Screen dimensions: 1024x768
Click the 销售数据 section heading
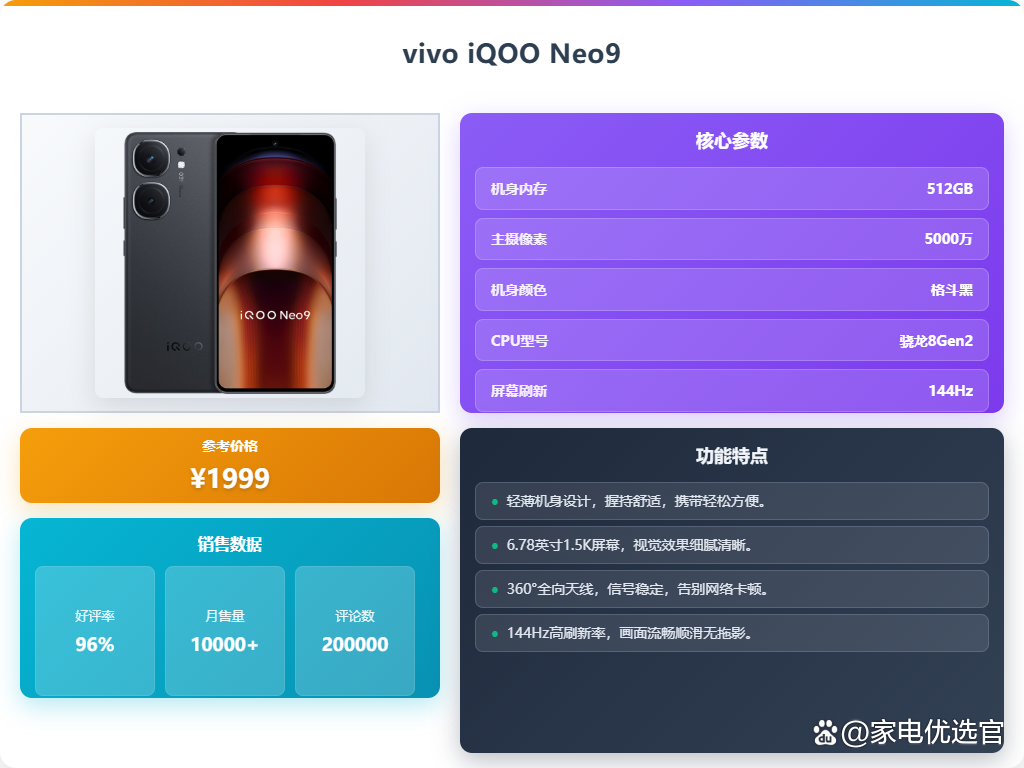tap(230, 544)
